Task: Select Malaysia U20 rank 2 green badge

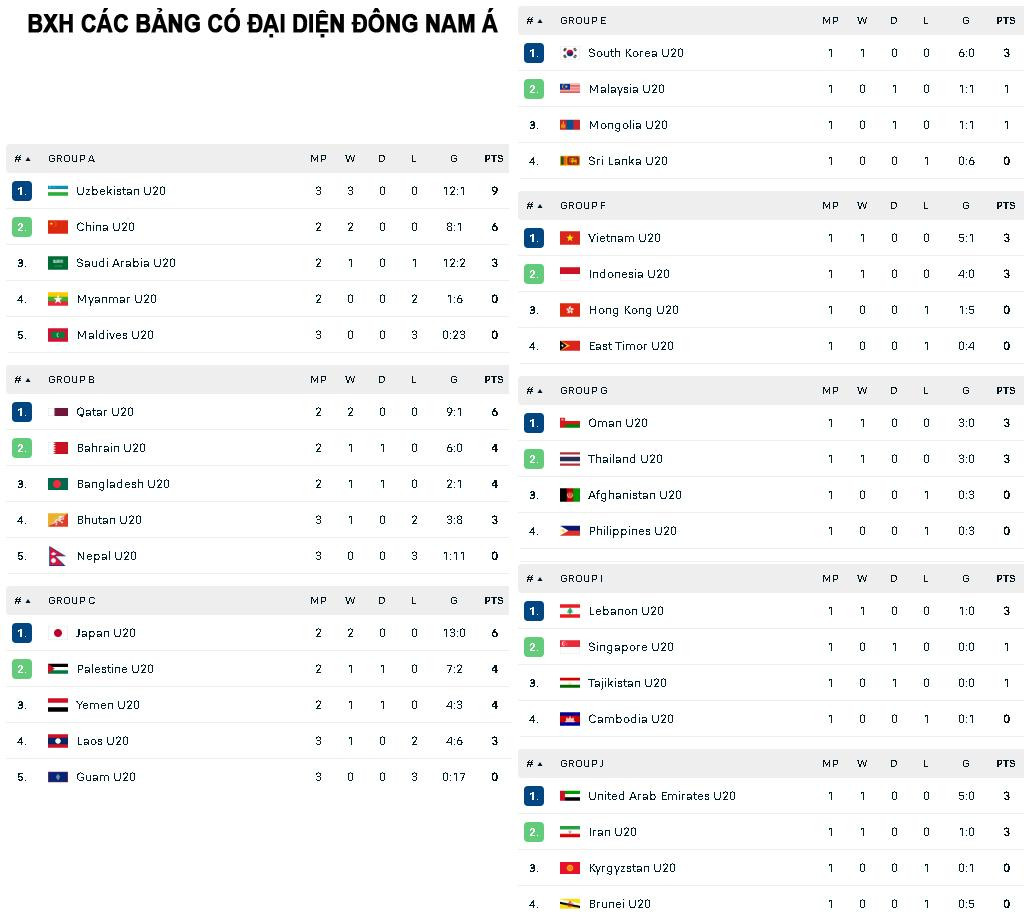Action: click(534, 89)
